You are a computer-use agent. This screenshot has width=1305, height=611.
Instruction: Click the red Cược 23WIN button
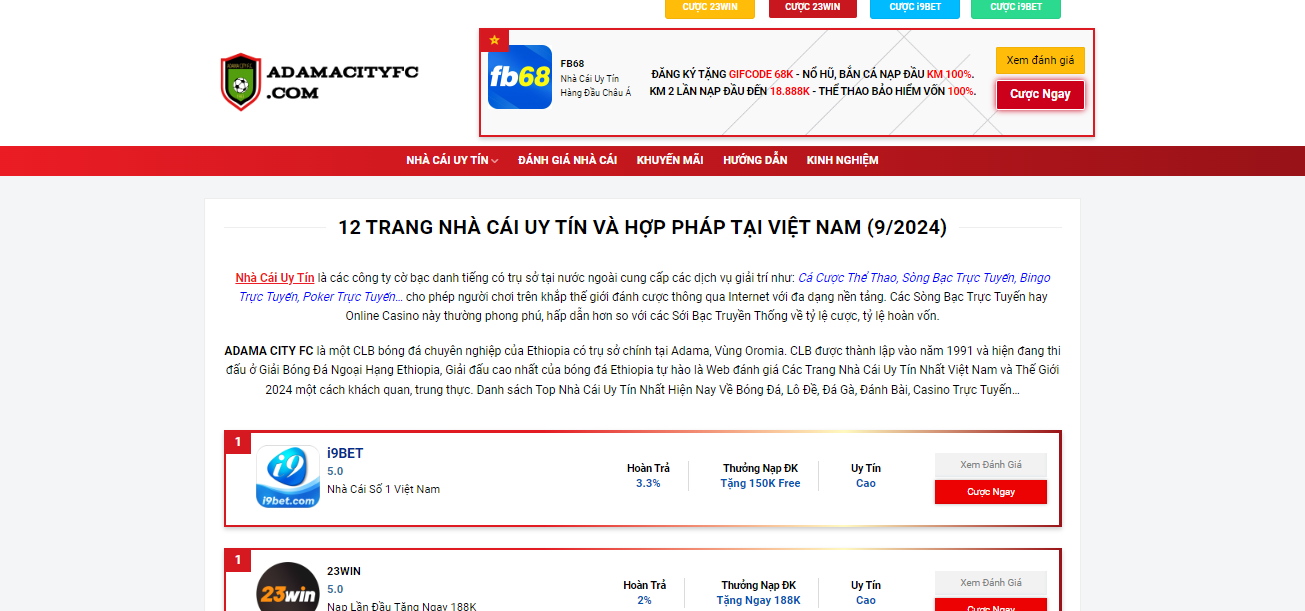[813, 8]
